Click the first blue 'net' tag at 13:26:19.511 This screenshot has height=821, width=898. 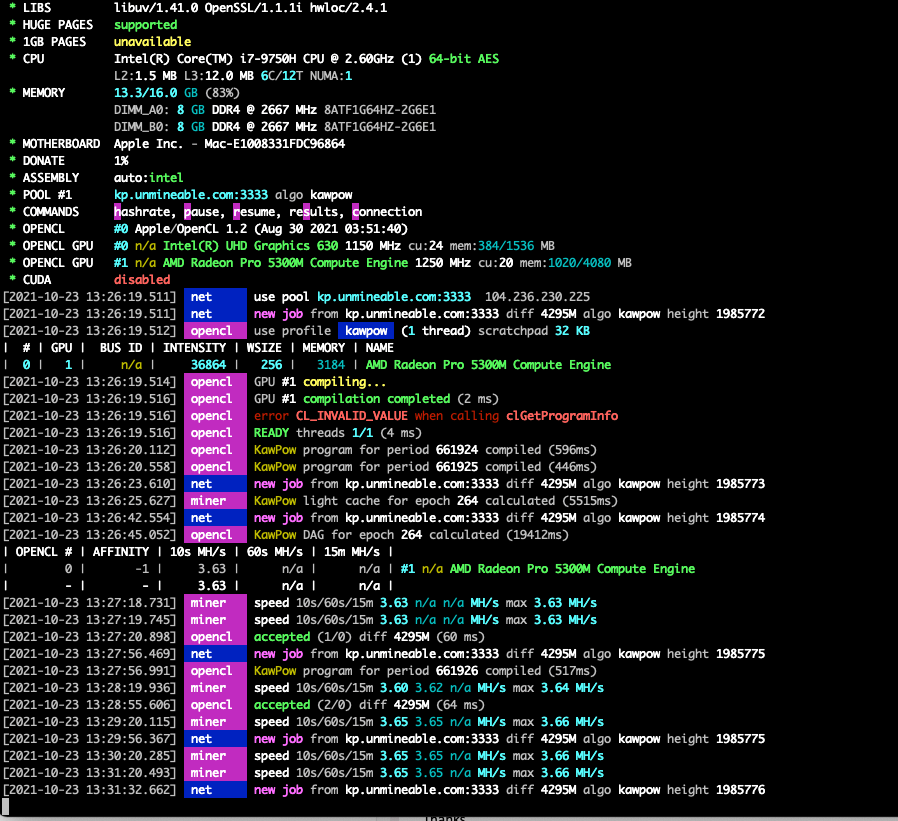pos(215,297)
